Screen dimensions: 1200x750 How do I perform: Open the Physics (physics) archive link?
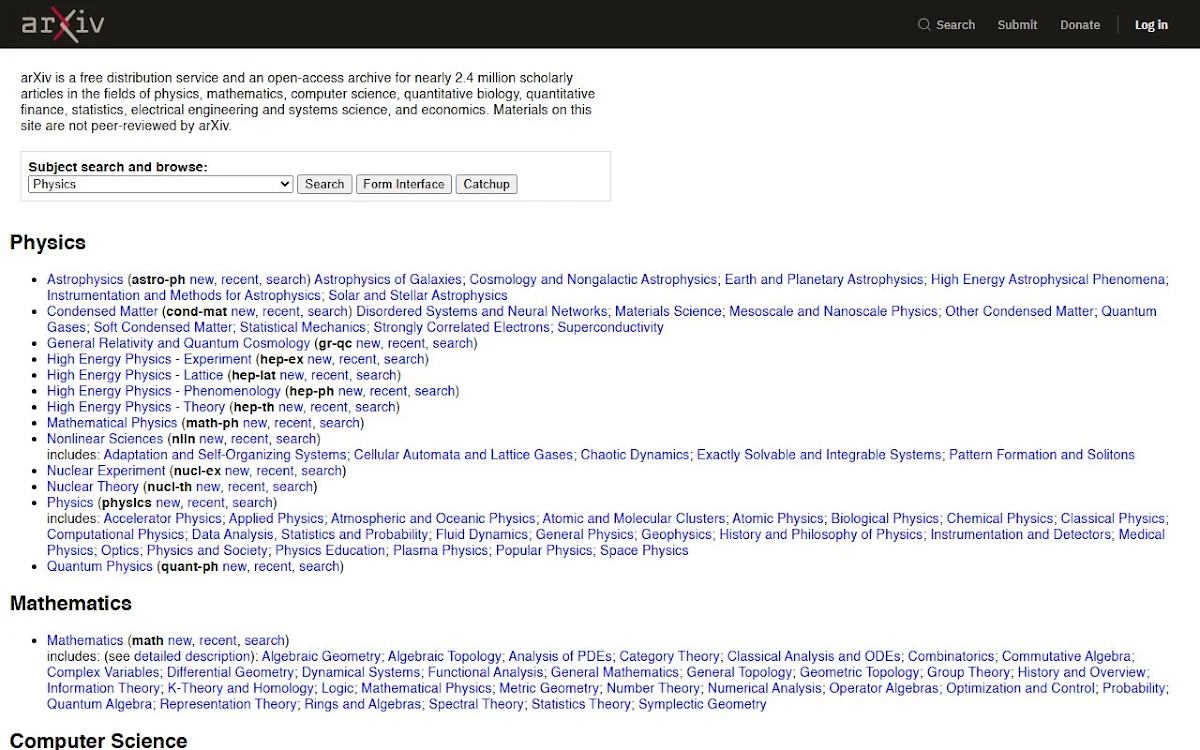[x=70, y=503]
